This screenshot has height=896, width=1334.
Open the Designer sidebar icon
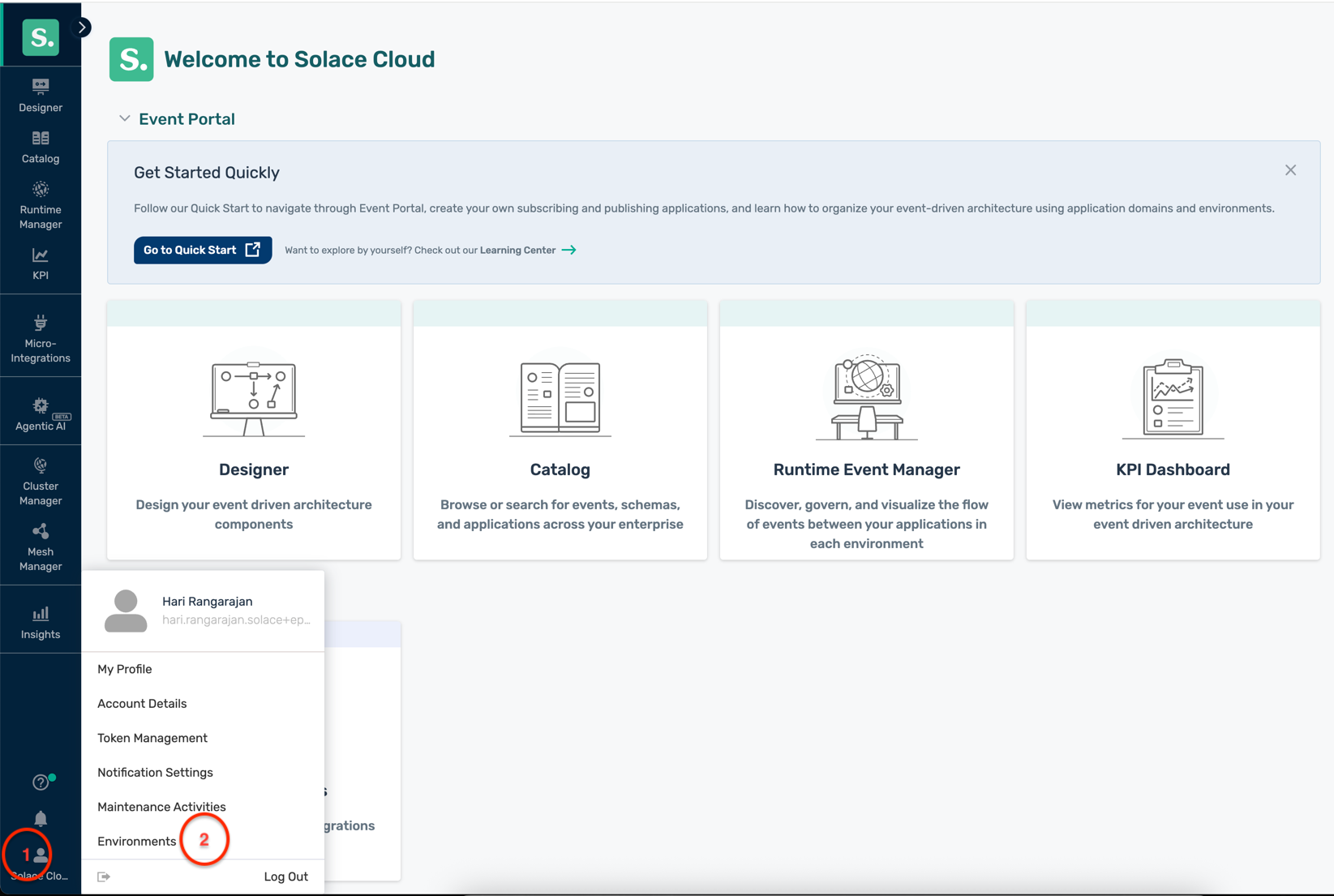(x=40, y=95)
